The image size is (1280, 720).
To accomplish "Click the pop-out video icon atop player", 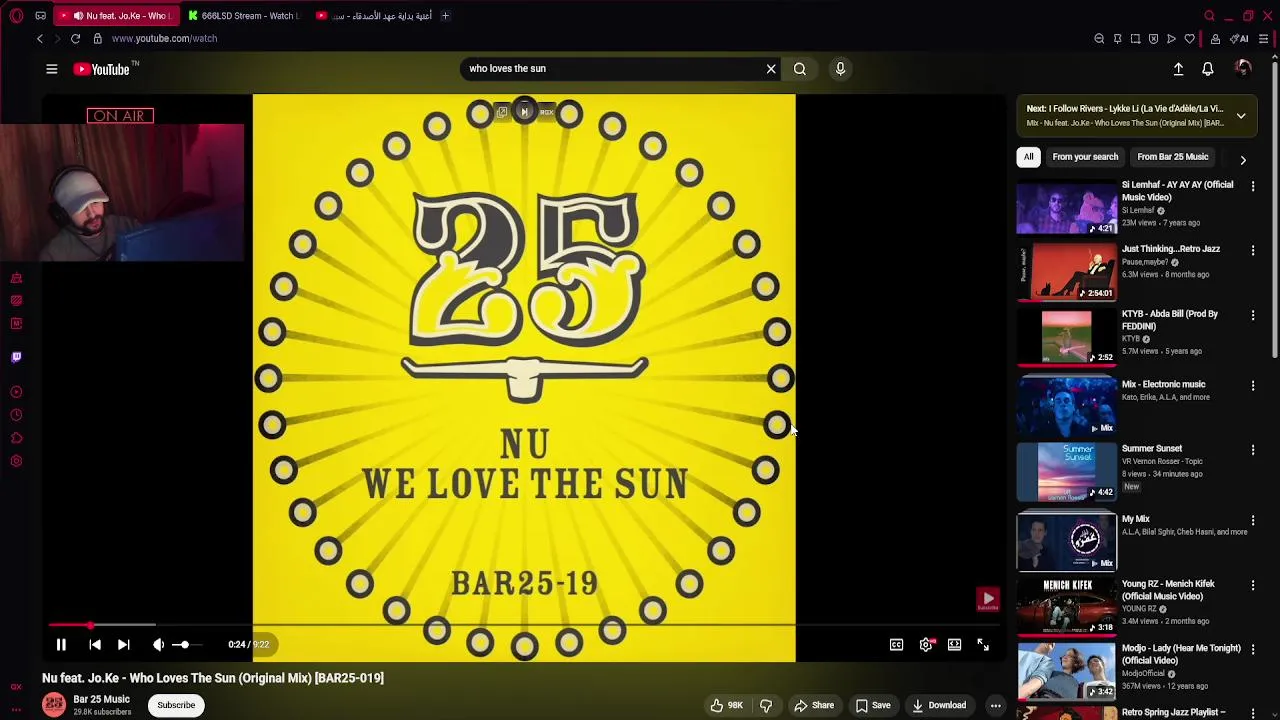I will click(x=502, y=112).
